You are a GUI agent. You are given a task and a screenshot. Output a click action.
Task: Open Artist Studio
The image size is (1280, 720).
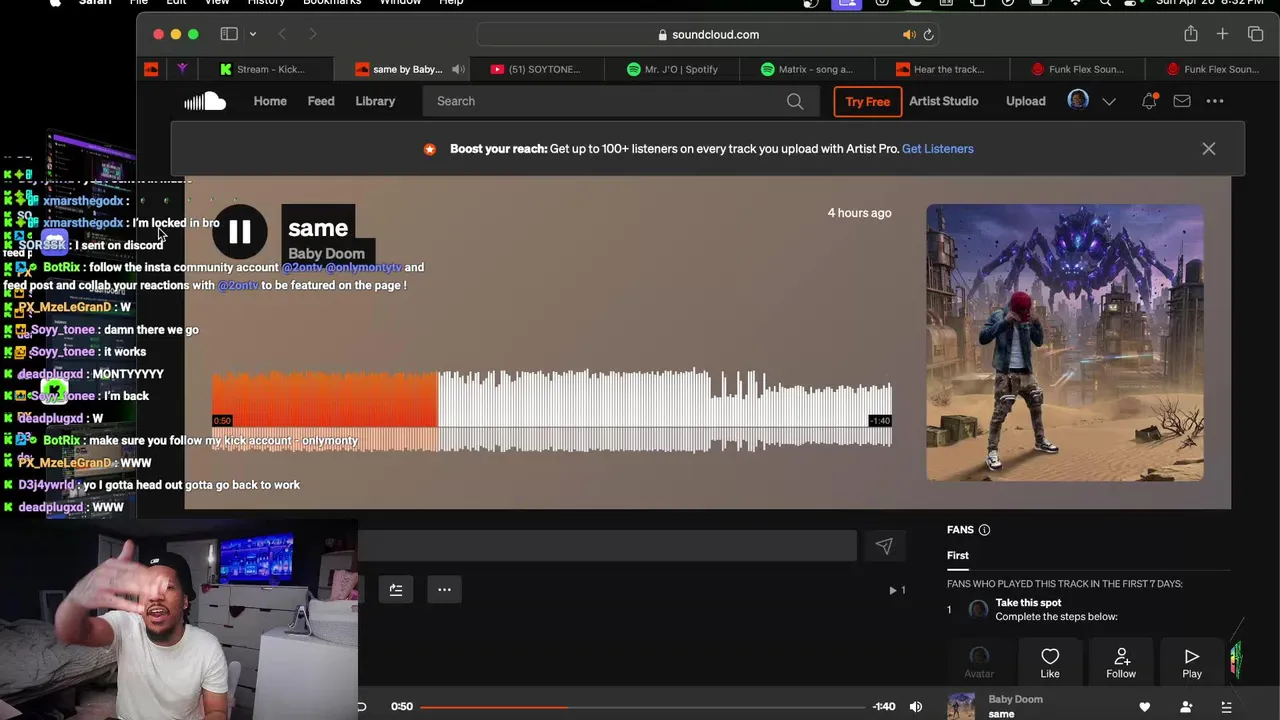tap(943, 101)
